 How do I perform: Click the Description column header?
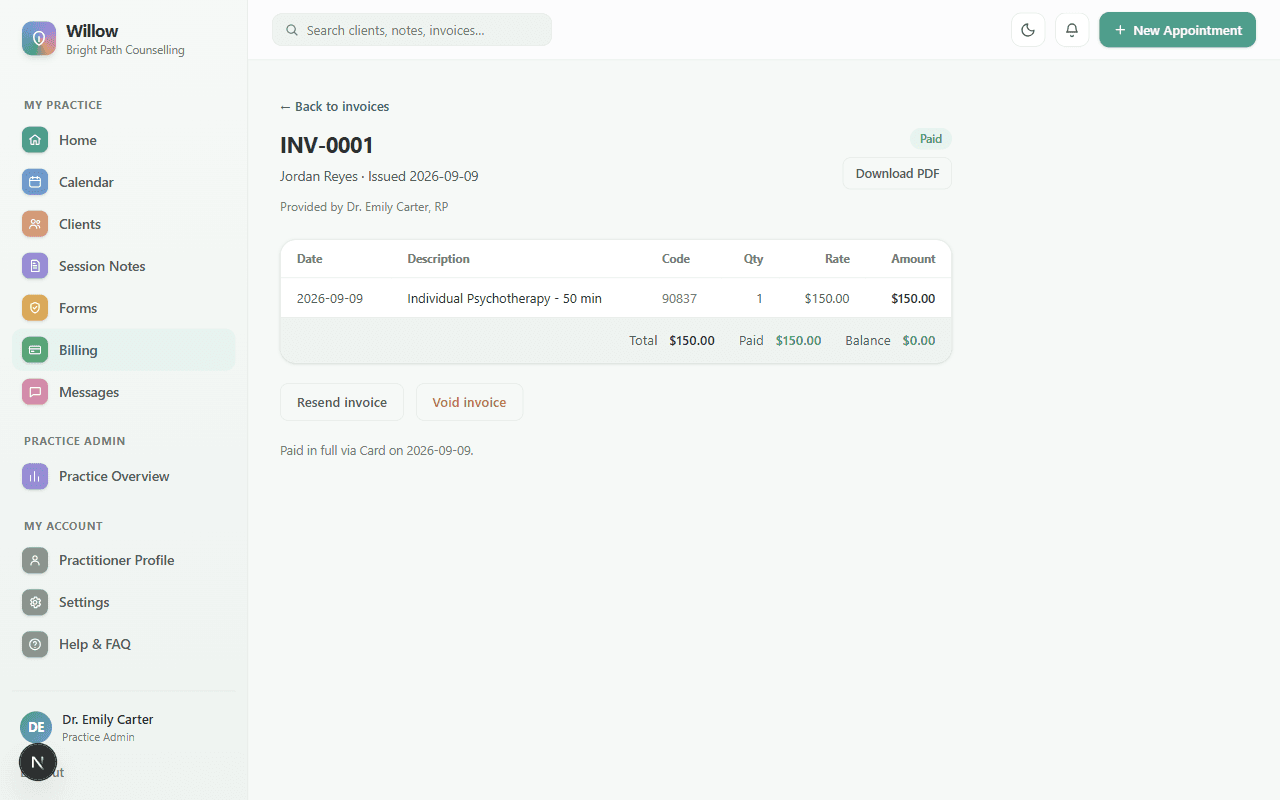coord(438,258)
